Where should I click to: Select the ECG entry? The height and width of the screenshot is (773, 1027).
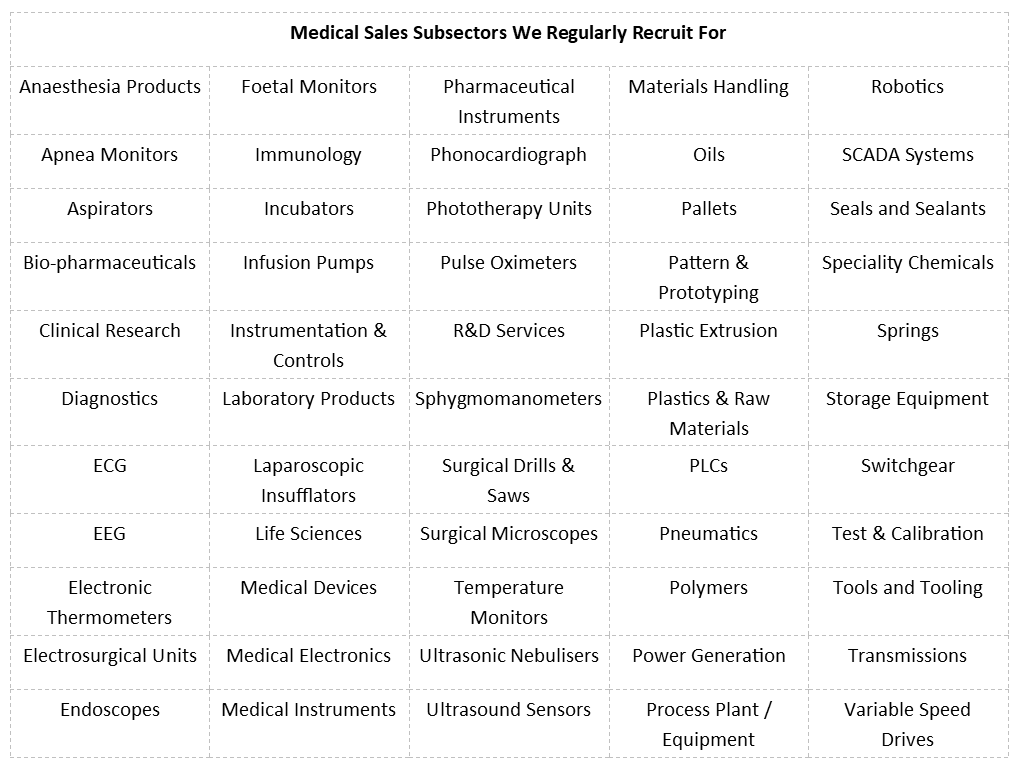click(110, 466)
